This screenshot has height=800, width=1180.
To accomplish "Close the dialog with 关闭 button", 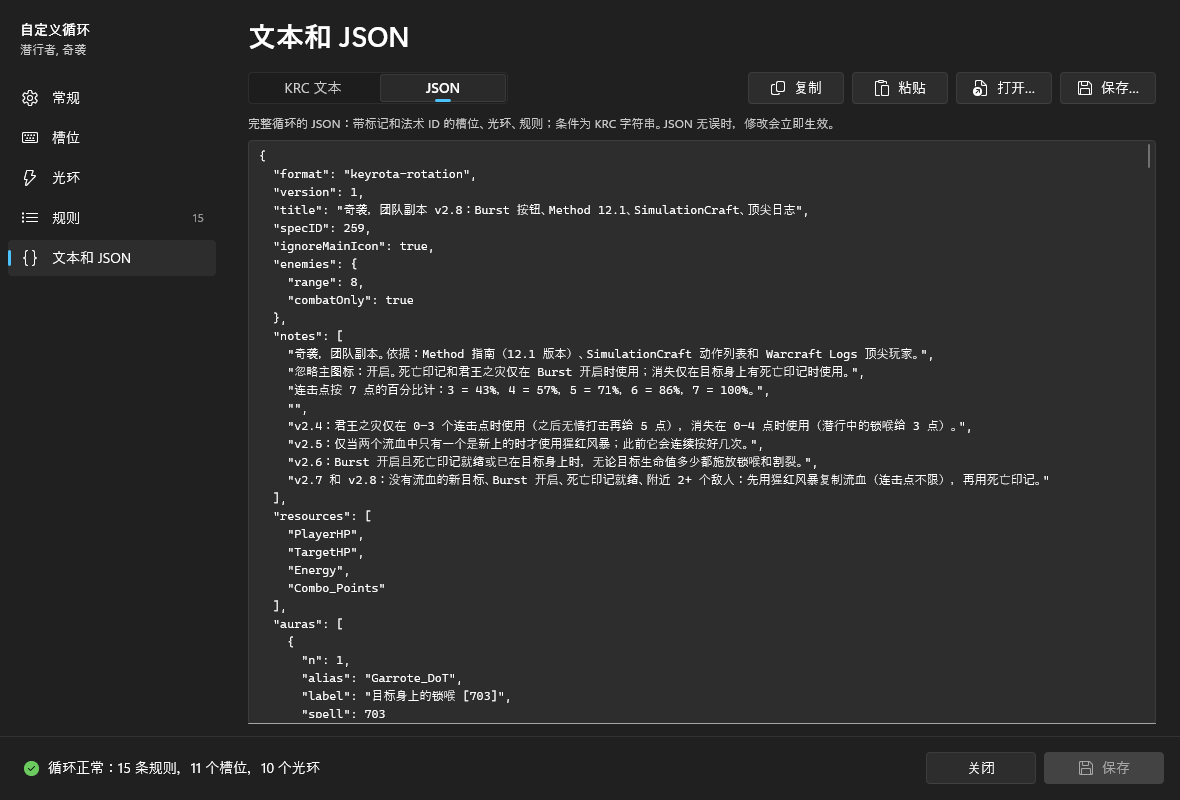I will coord(981,768).
